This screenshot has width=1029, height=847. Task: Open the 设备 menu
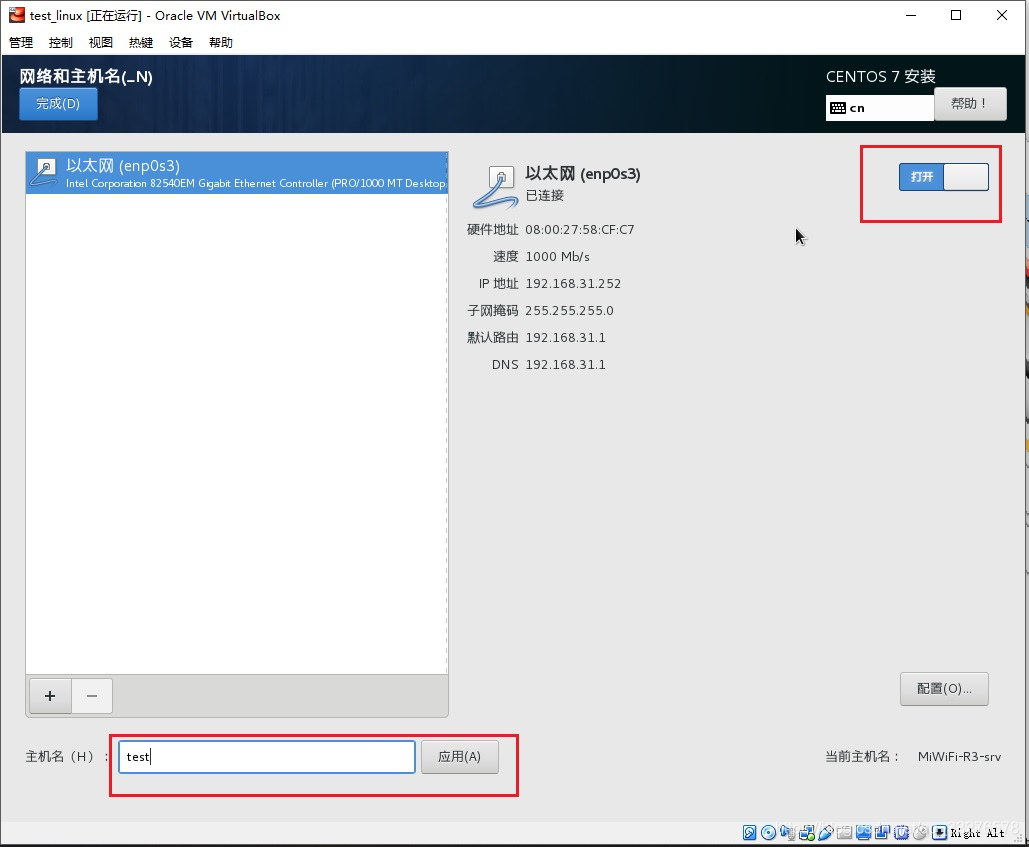click(180, 43)
